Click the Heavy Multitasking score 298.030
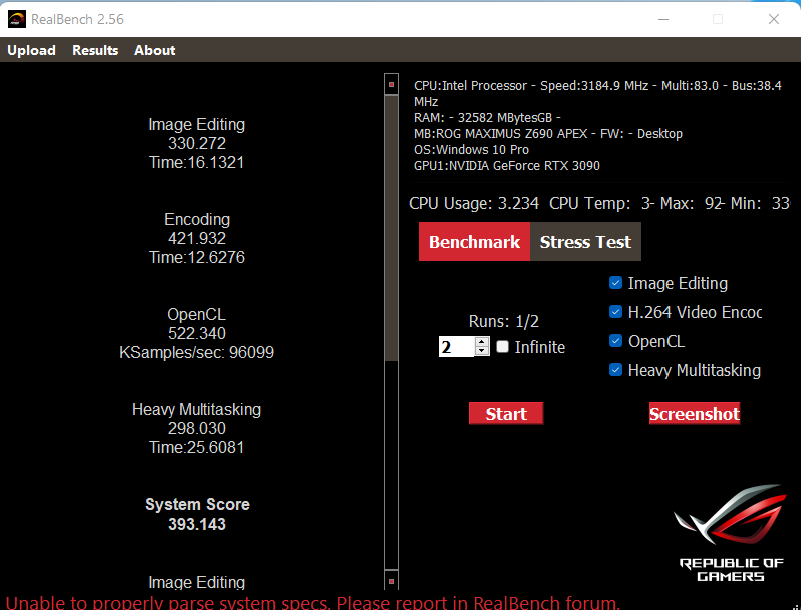The image size is (801, 610). click(197, 428)
